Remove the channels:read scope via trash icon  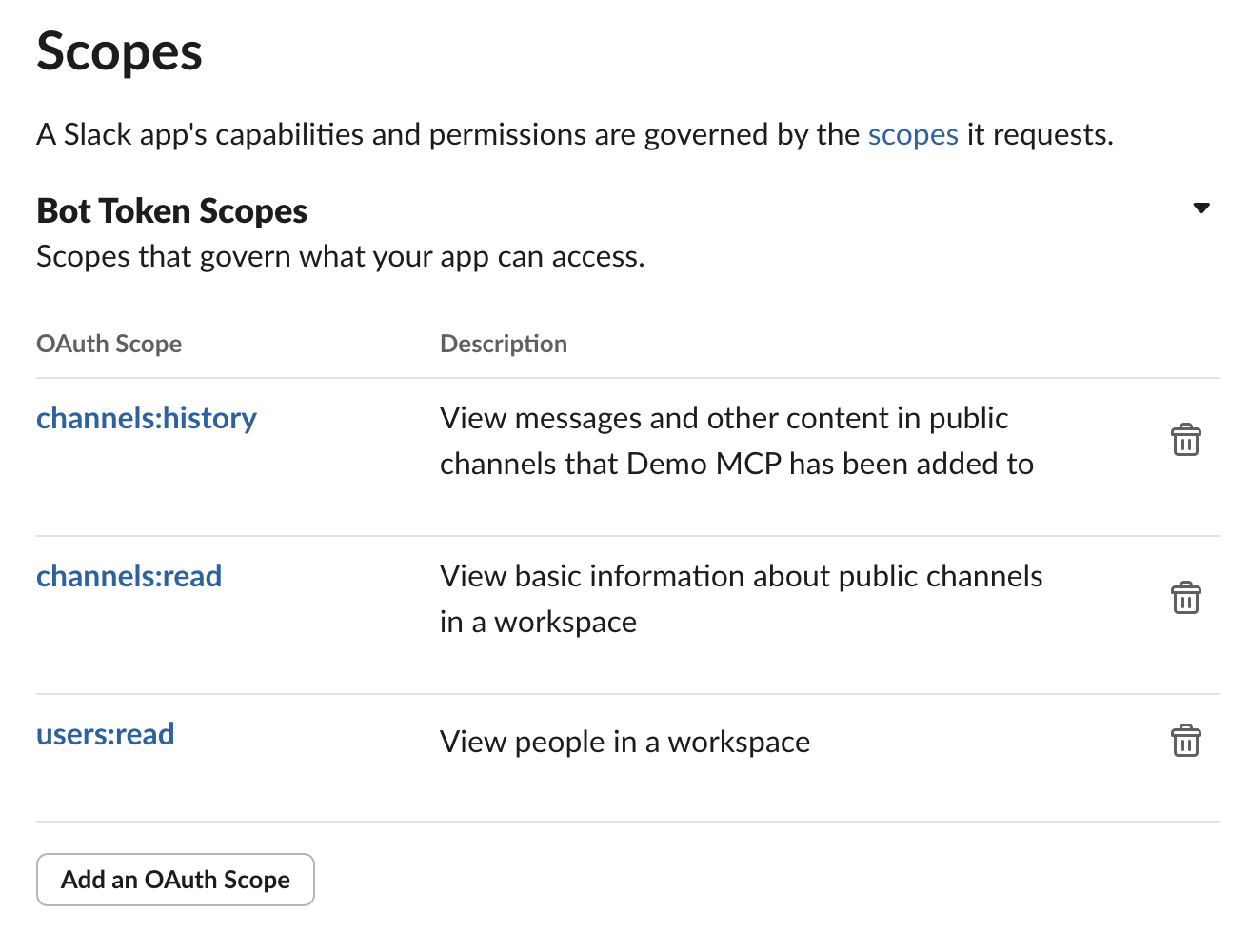point(1185,599)
